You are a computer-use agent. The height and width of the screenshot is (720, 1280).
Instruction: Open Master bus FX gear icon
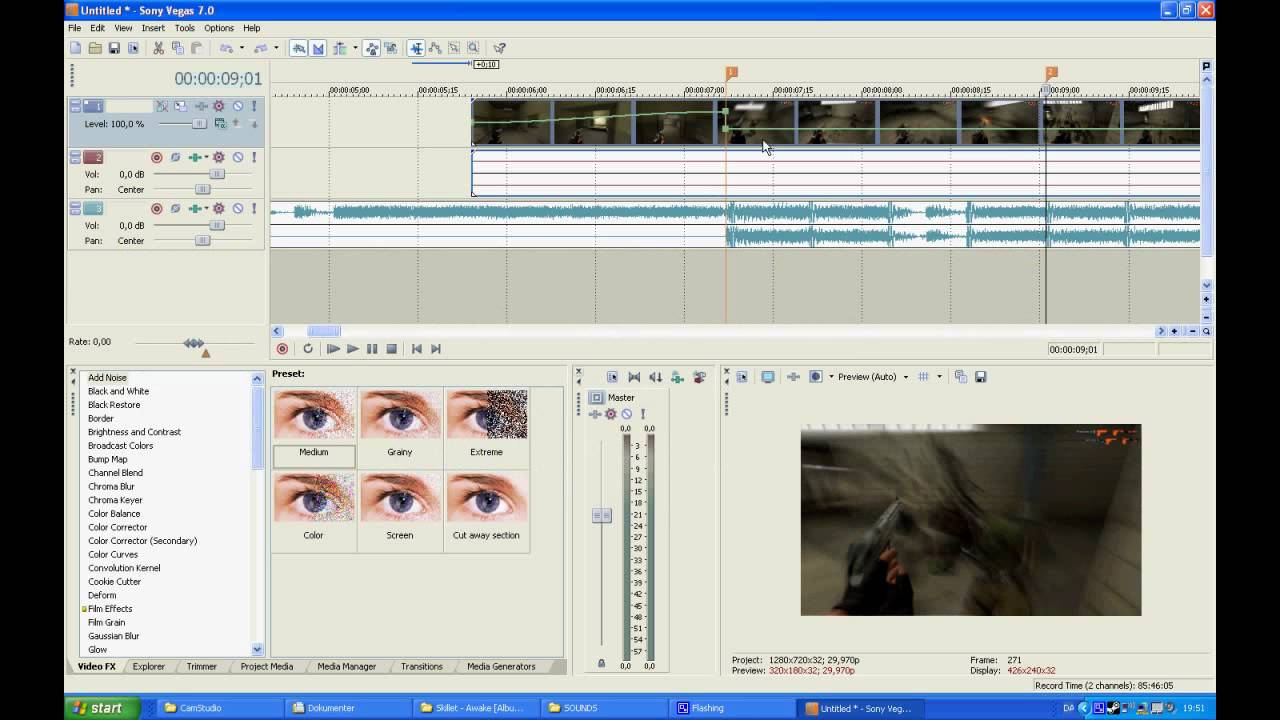tap(611, 414)
